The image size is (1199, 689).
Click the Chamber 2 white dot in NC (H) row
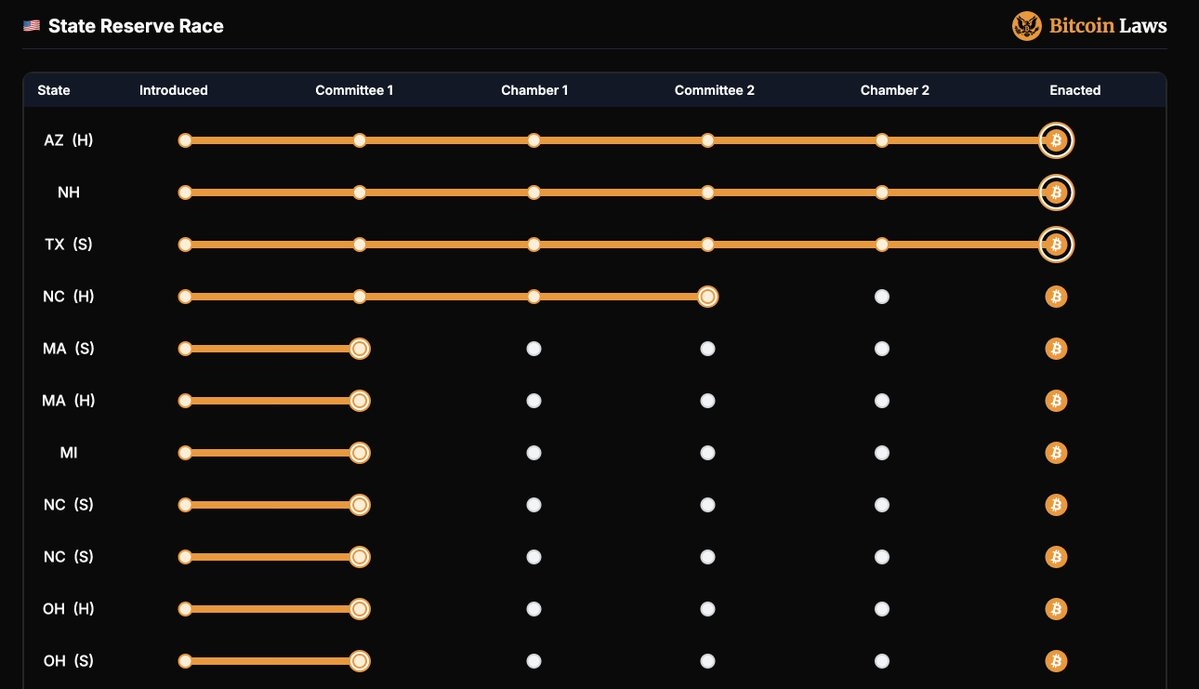point(882,297)
